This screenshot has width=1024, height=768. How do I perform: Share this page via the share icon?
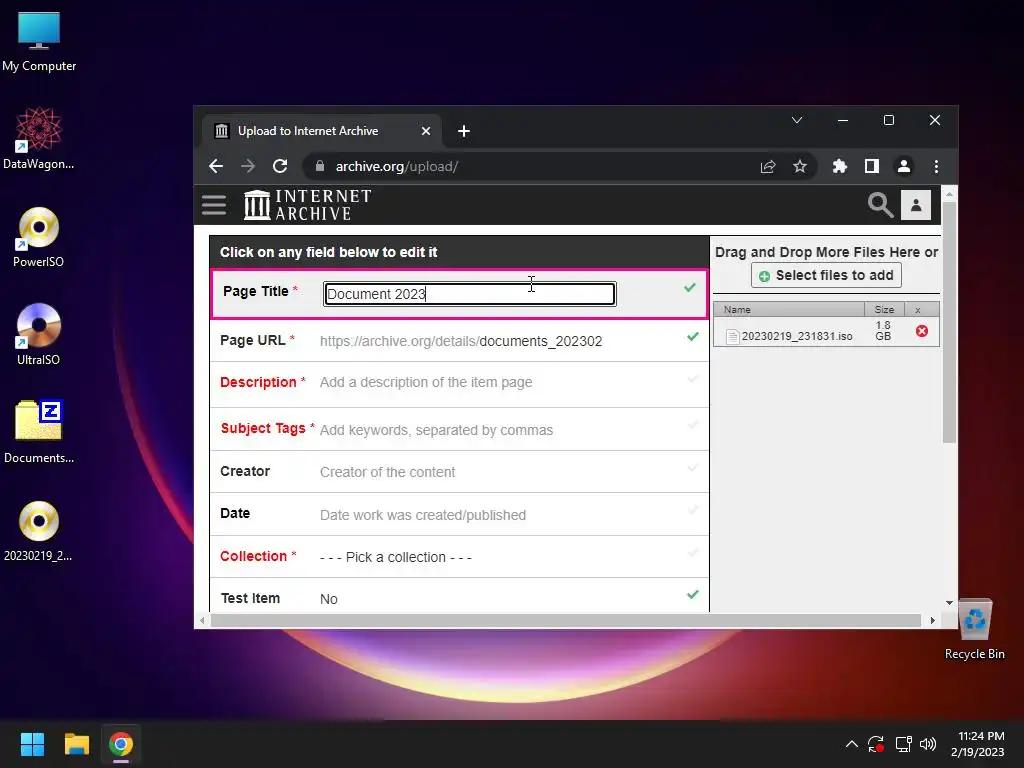768,167
